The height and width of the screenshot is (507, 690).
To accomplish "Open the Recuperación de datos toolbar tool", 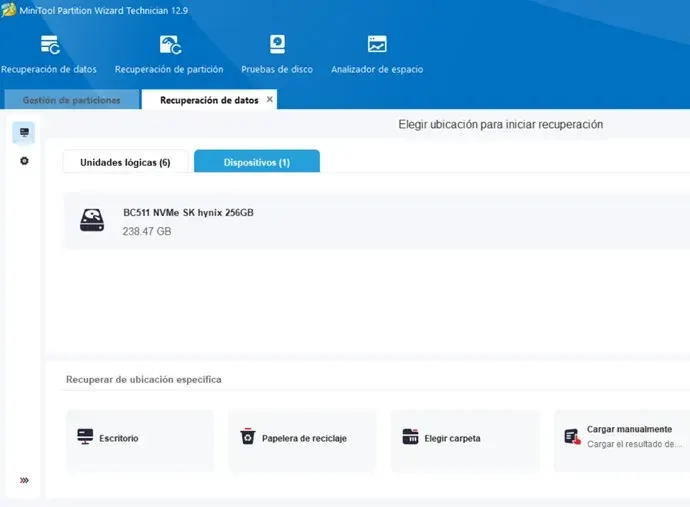I will 48,55.
